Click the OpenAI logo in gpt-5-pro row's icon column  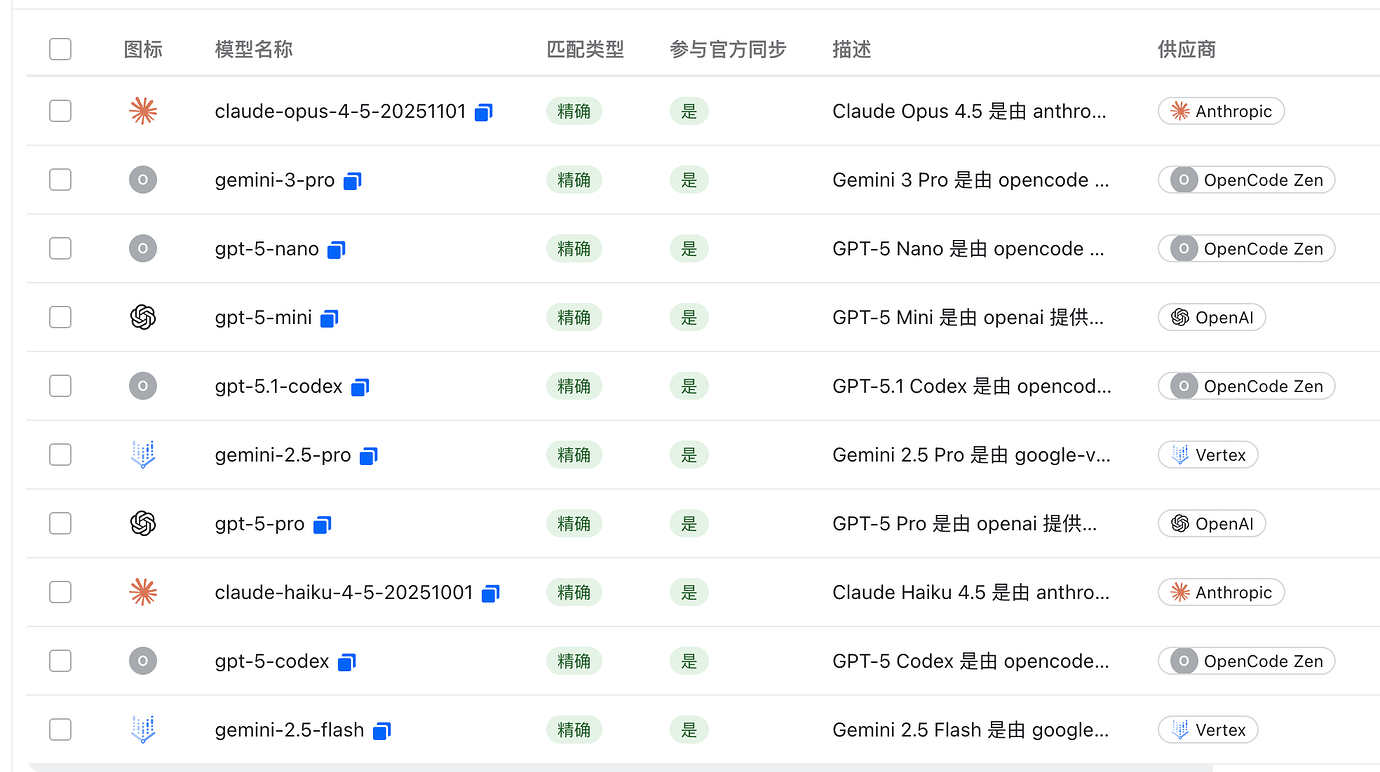pos(143,523)
